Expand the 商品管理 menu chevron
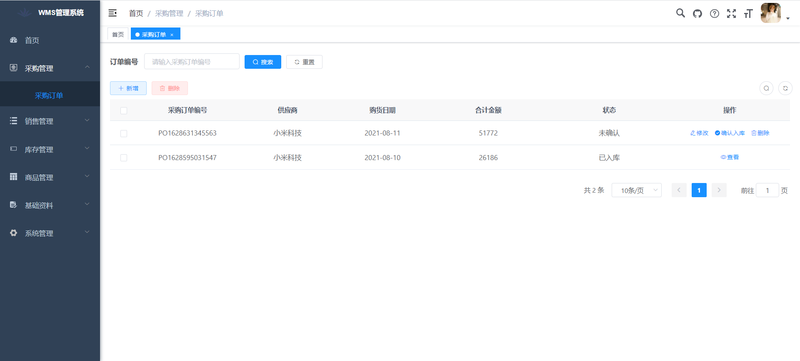This screenshot has width=800, height=361. point(87,177)
